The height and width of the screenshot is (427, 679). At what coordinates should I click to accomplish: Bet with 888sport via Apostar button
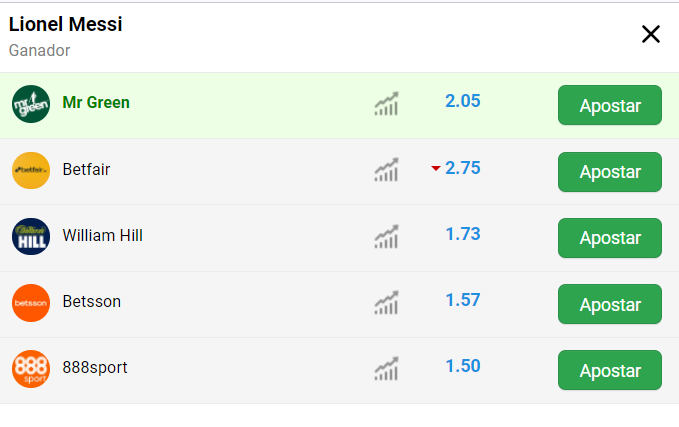[610, 370]
